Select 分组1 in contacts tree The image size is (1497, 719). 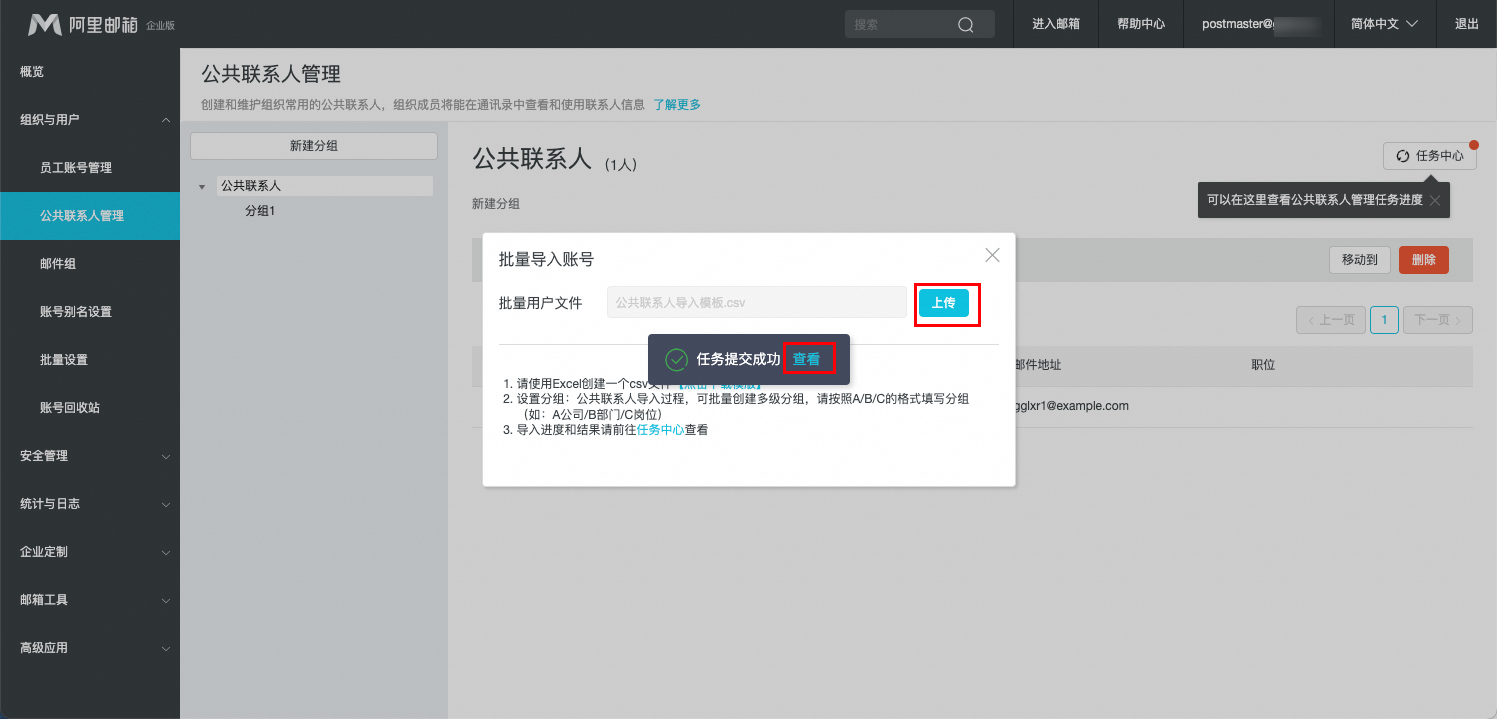260,211
